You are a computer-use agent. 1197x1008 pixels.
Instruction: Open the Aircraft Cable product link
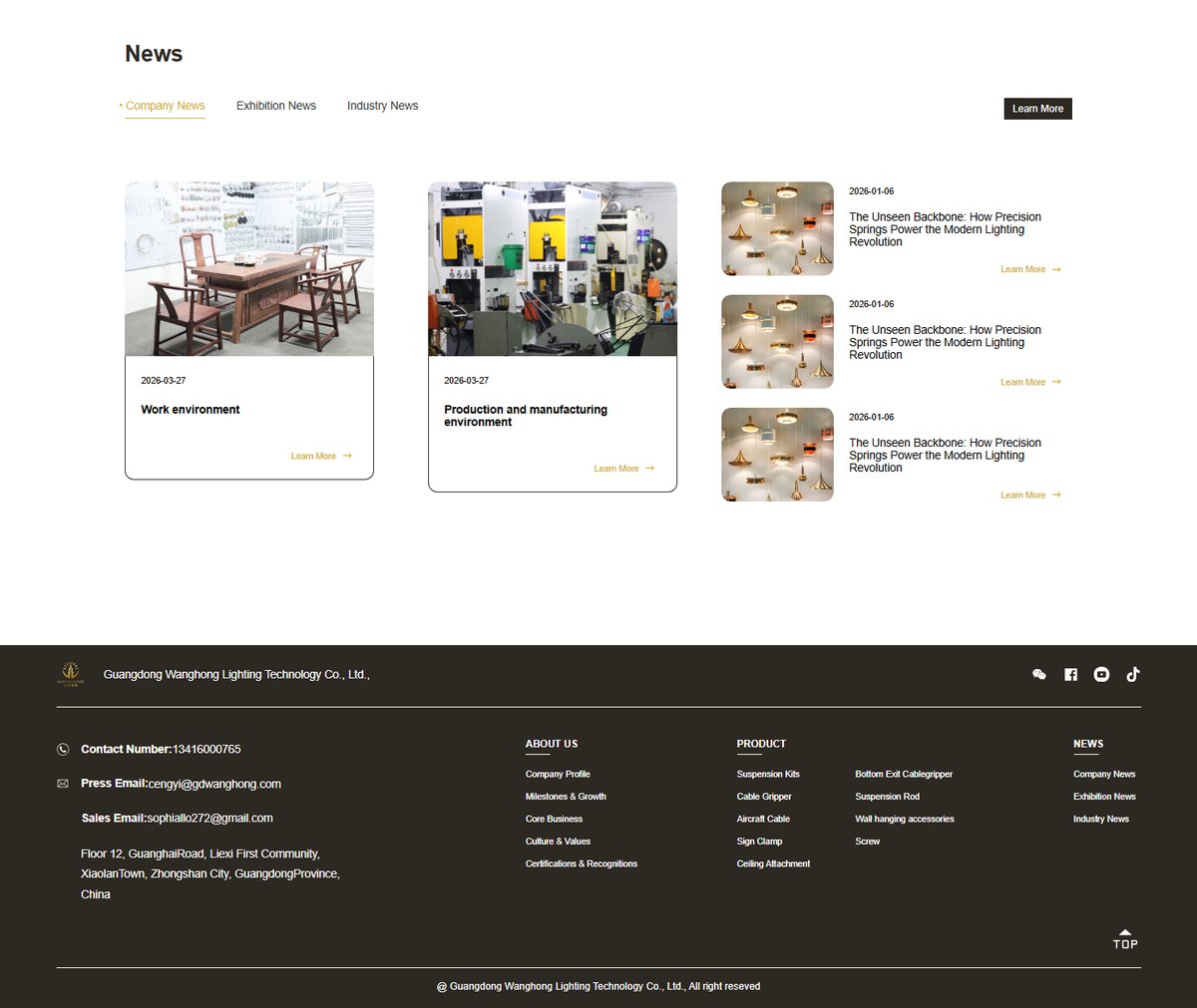click(x=763, y=820)
